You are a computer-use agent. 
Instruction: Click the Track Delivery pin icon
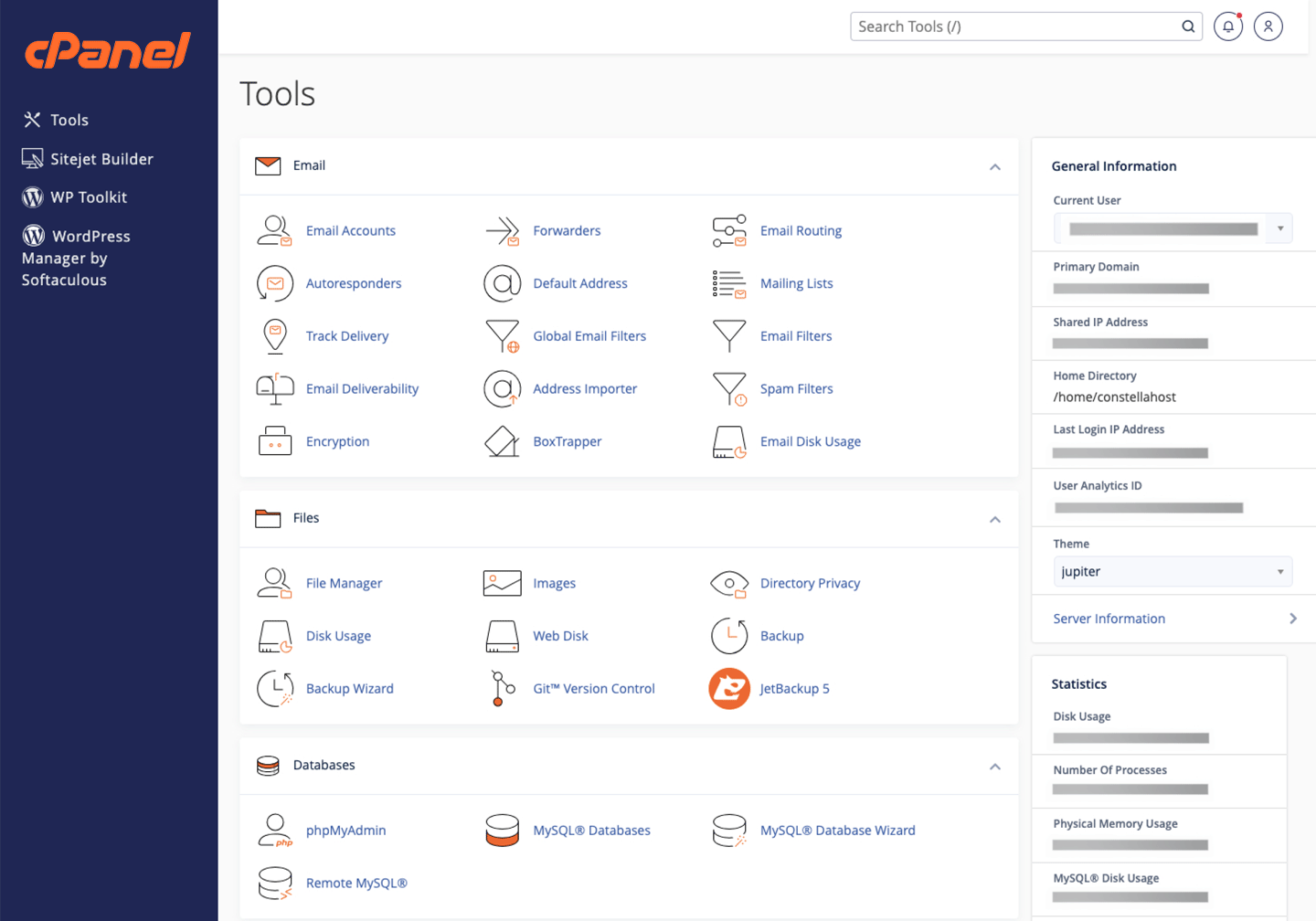click(x=275, y=336)
